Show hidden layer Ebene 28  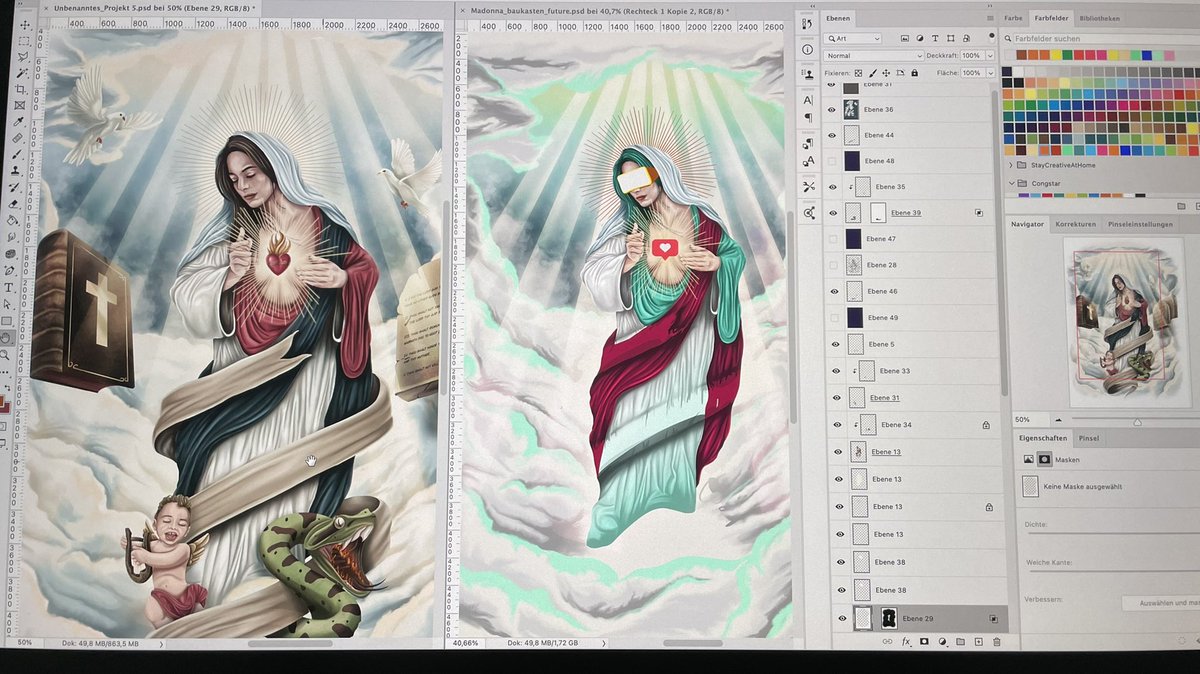[834, 265]
